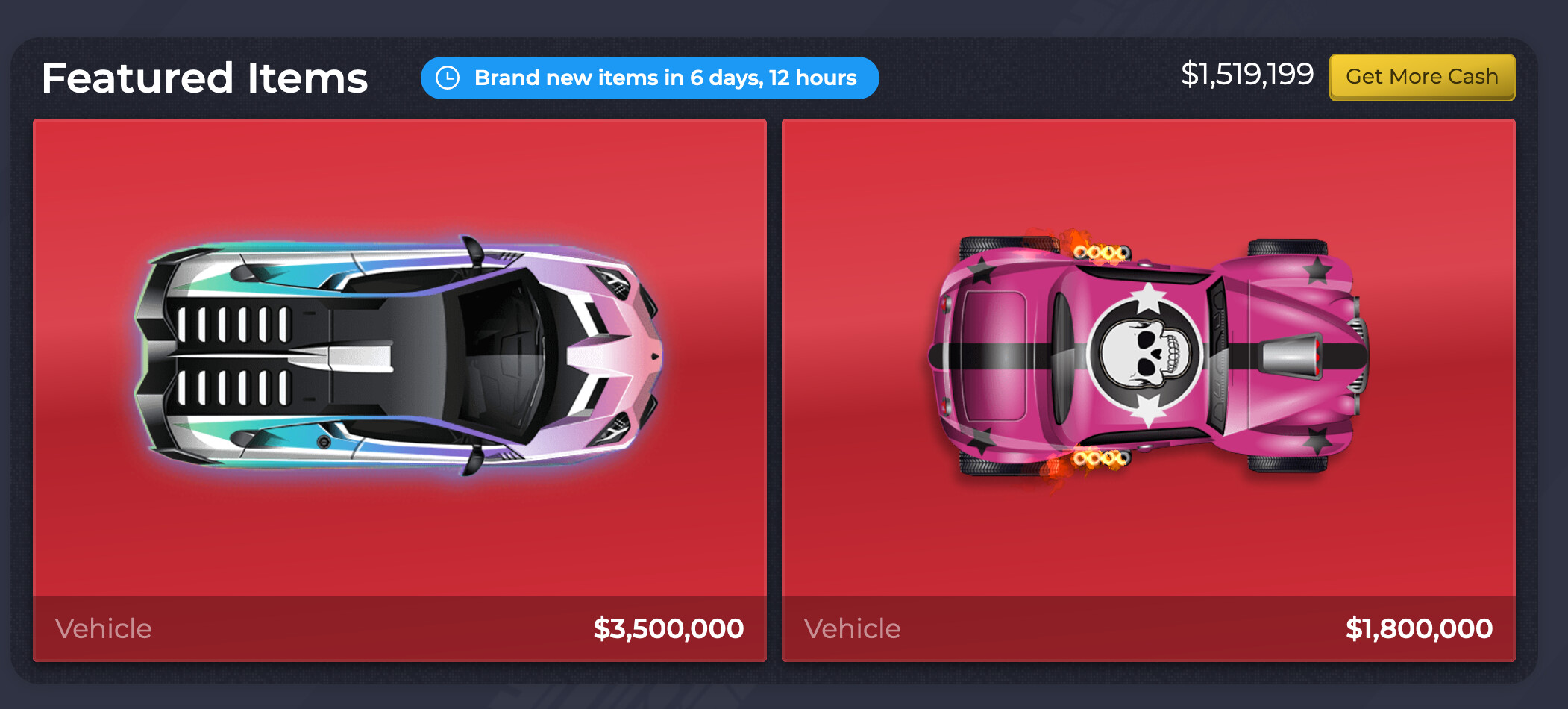Click the Vehicle label under the supercar

point(104,628)
